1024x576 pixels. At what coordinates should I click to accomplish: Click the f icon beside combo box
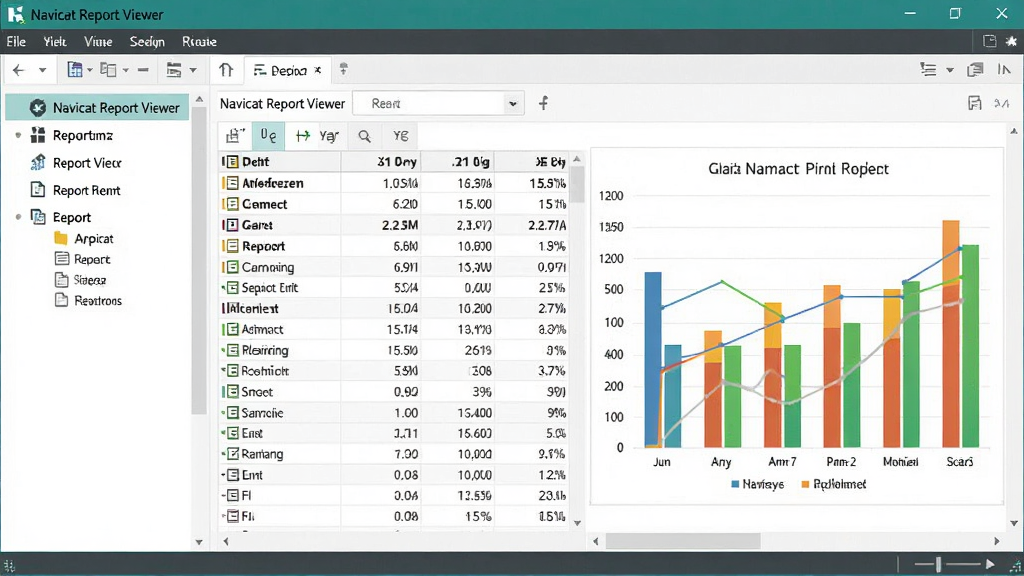[x=543, y=103]
